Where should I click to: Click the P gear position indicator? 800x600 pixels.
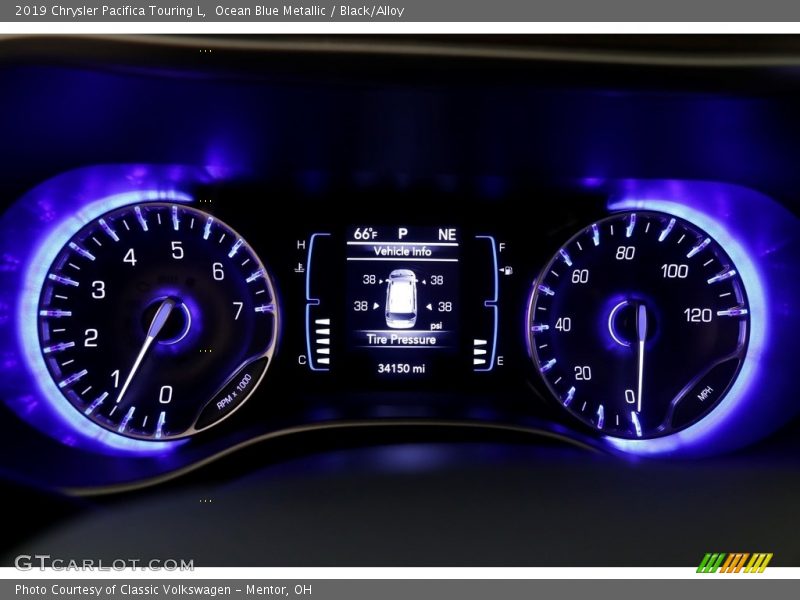[403, 233]
